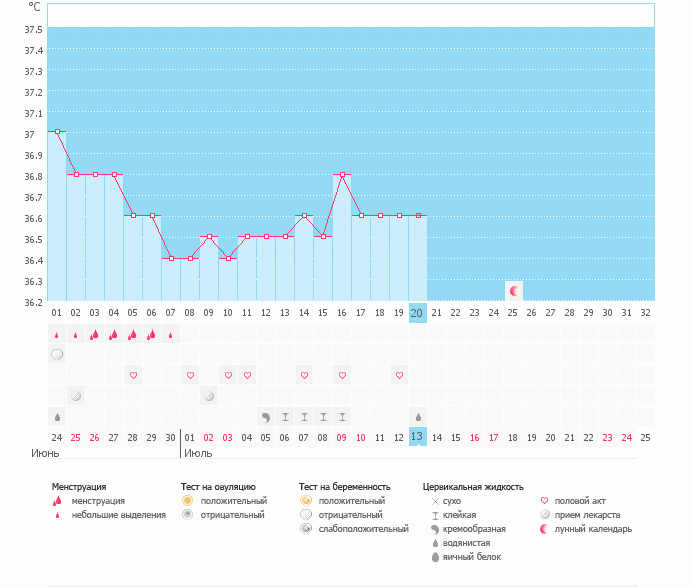The height and width of the screenshot is (587, 693).
Task: Click the 36.8 temperature peak on day 16
Action: click(342, 174)
